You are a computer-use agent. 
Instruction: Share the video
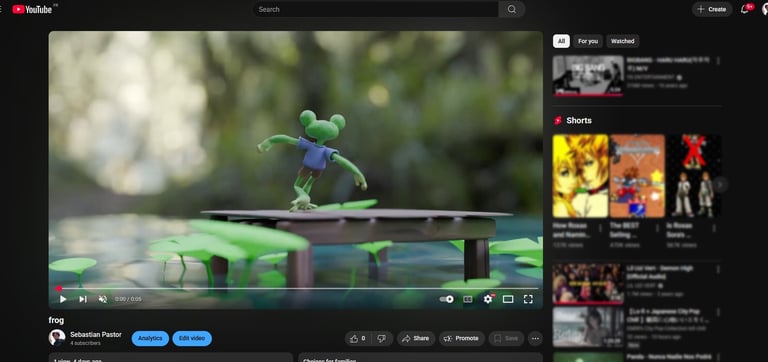pyautogui.click(x=416, y=338)
